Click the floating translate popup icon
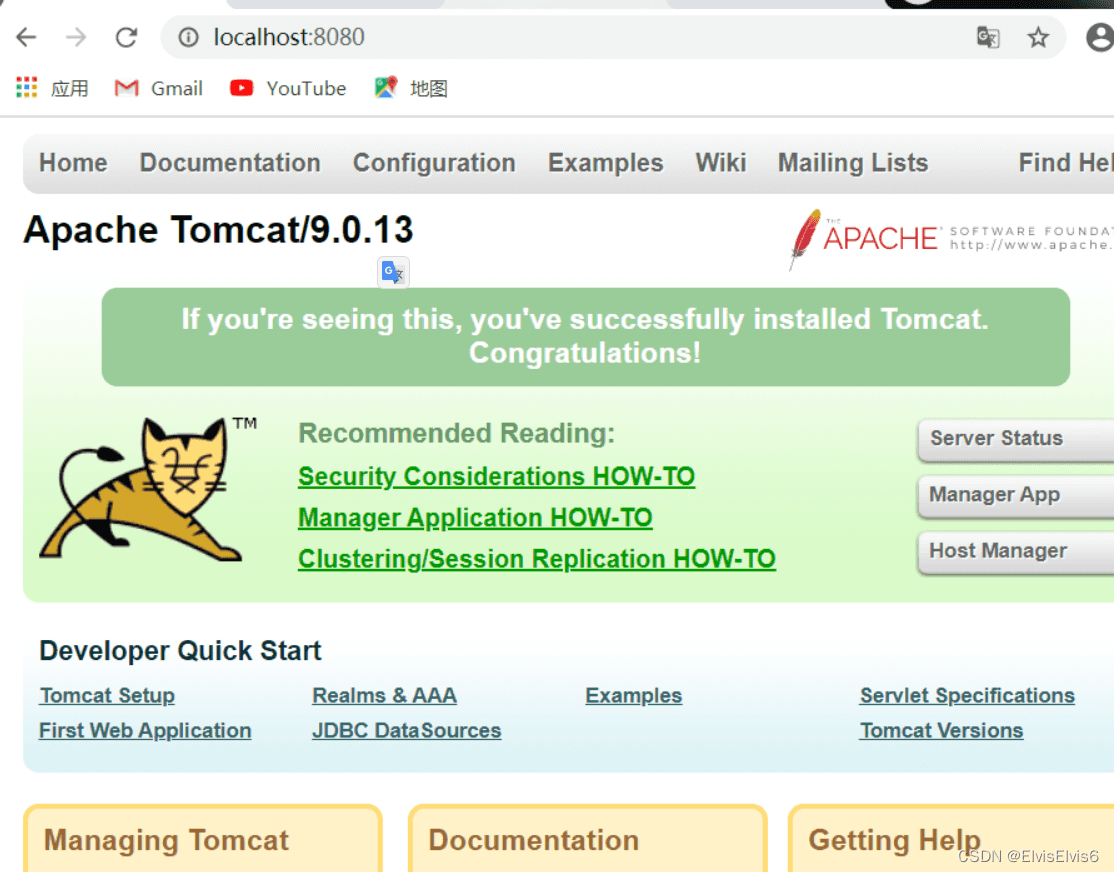This screenshot has width=1114, height=872. tap(393, 272)
